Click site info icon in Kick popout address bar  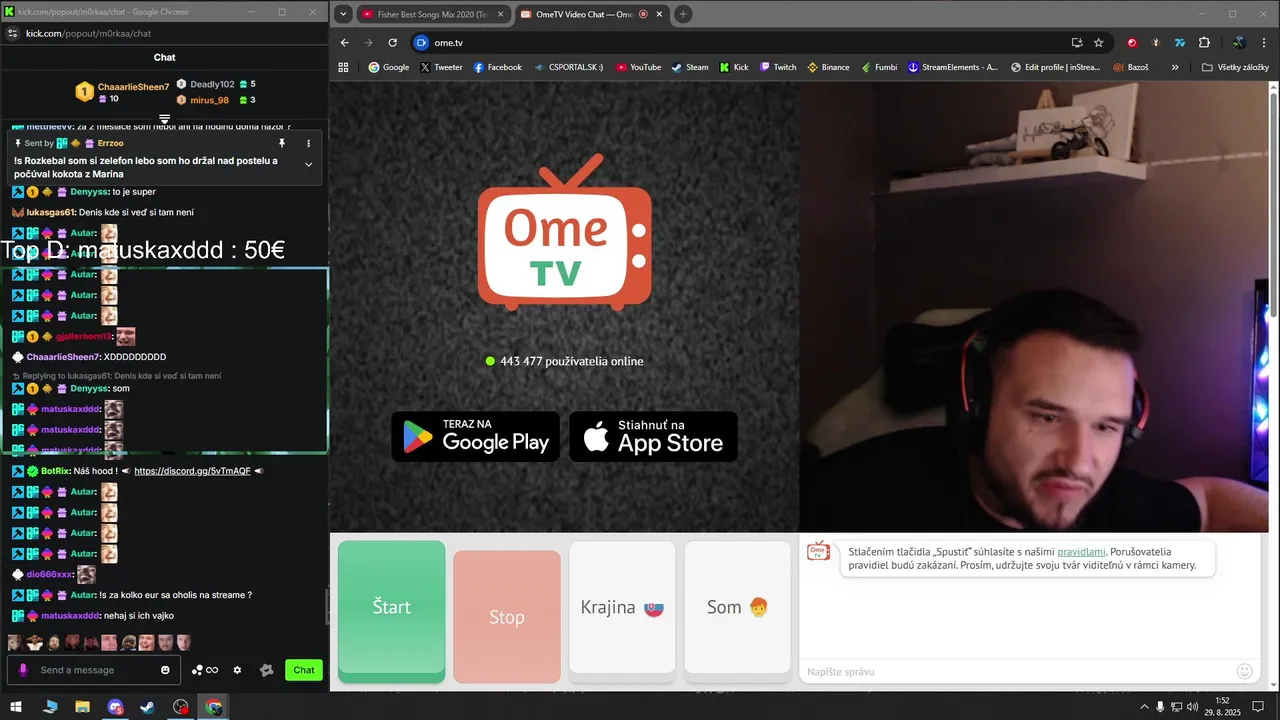coord(12,33)
